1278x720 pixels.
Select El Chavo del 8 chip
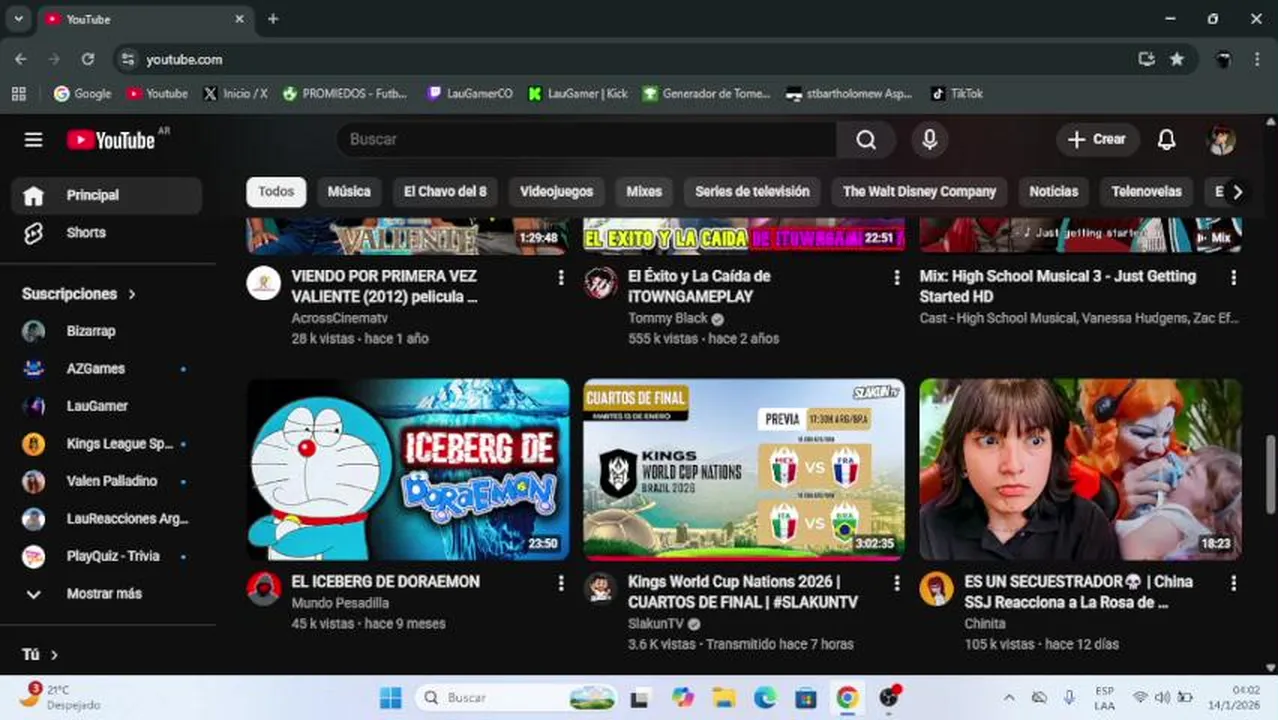[445, 192]
